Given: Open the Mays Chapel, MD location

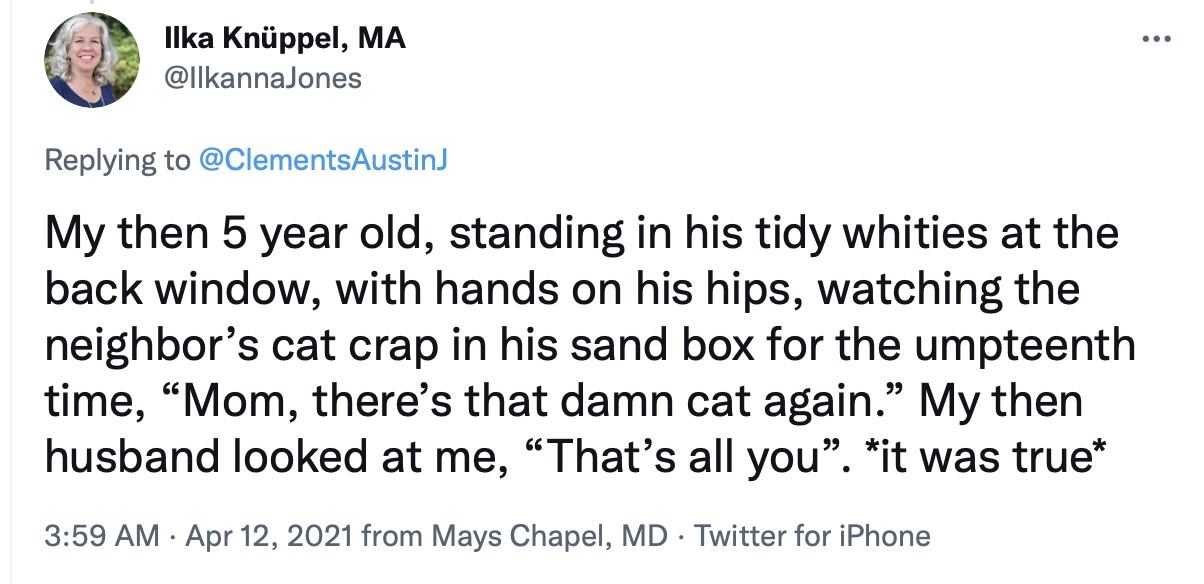Looking at the screenshot, I should (551, 537).
